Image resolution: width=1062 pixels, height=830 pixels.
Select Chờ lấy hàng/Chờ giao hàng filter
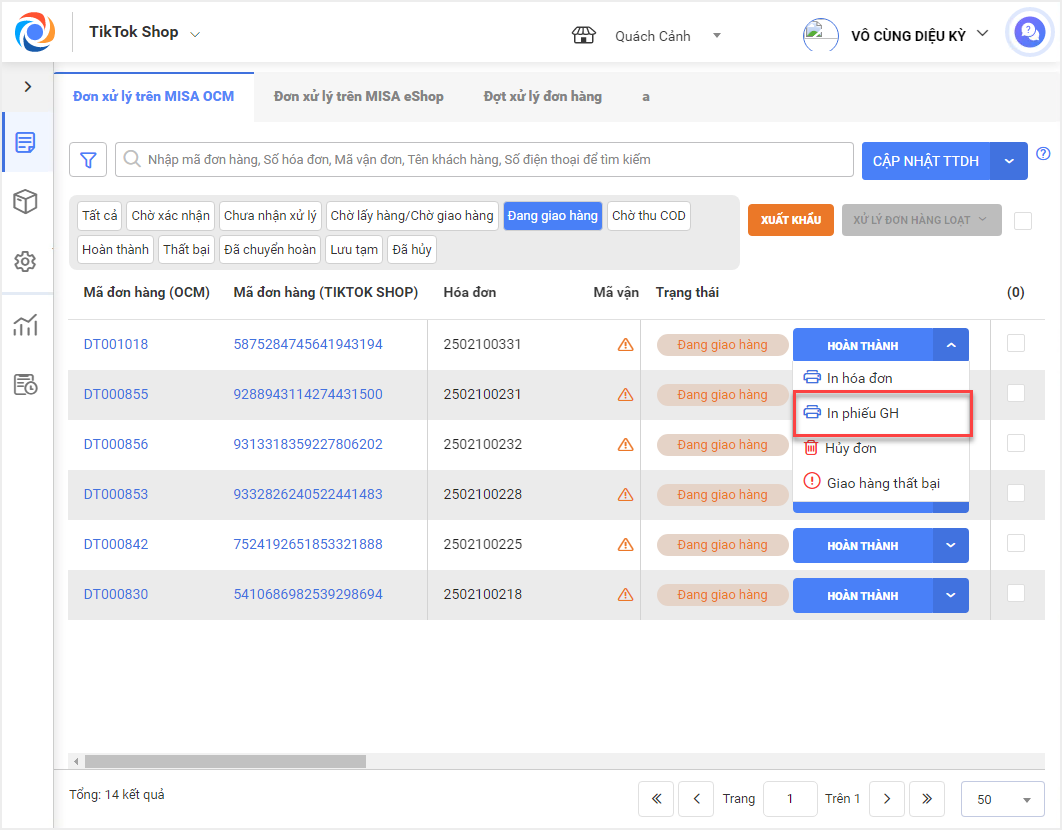coord(412,215)
